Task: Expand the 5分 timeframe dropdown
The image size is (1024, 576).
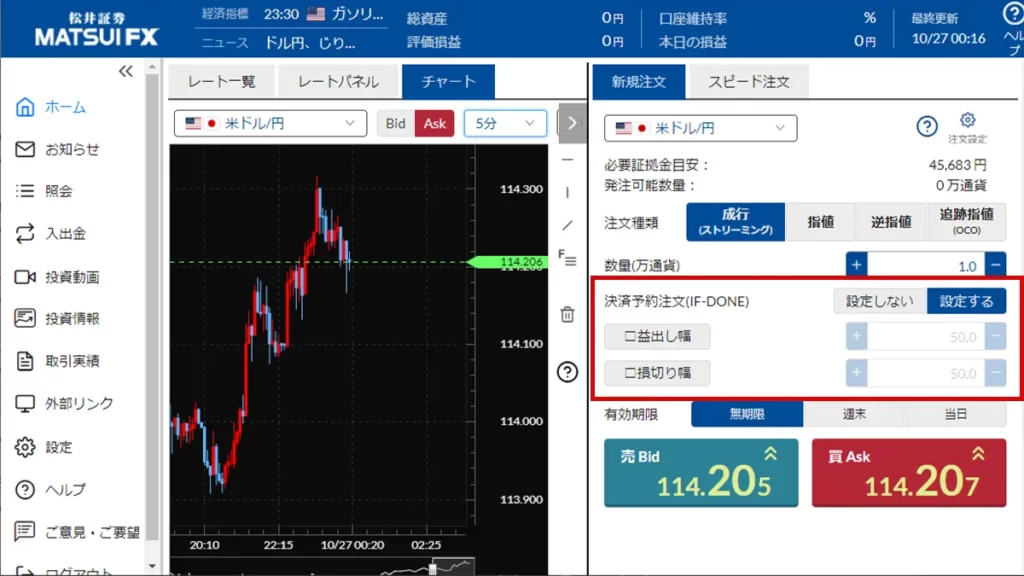Action: coord(505,123)
